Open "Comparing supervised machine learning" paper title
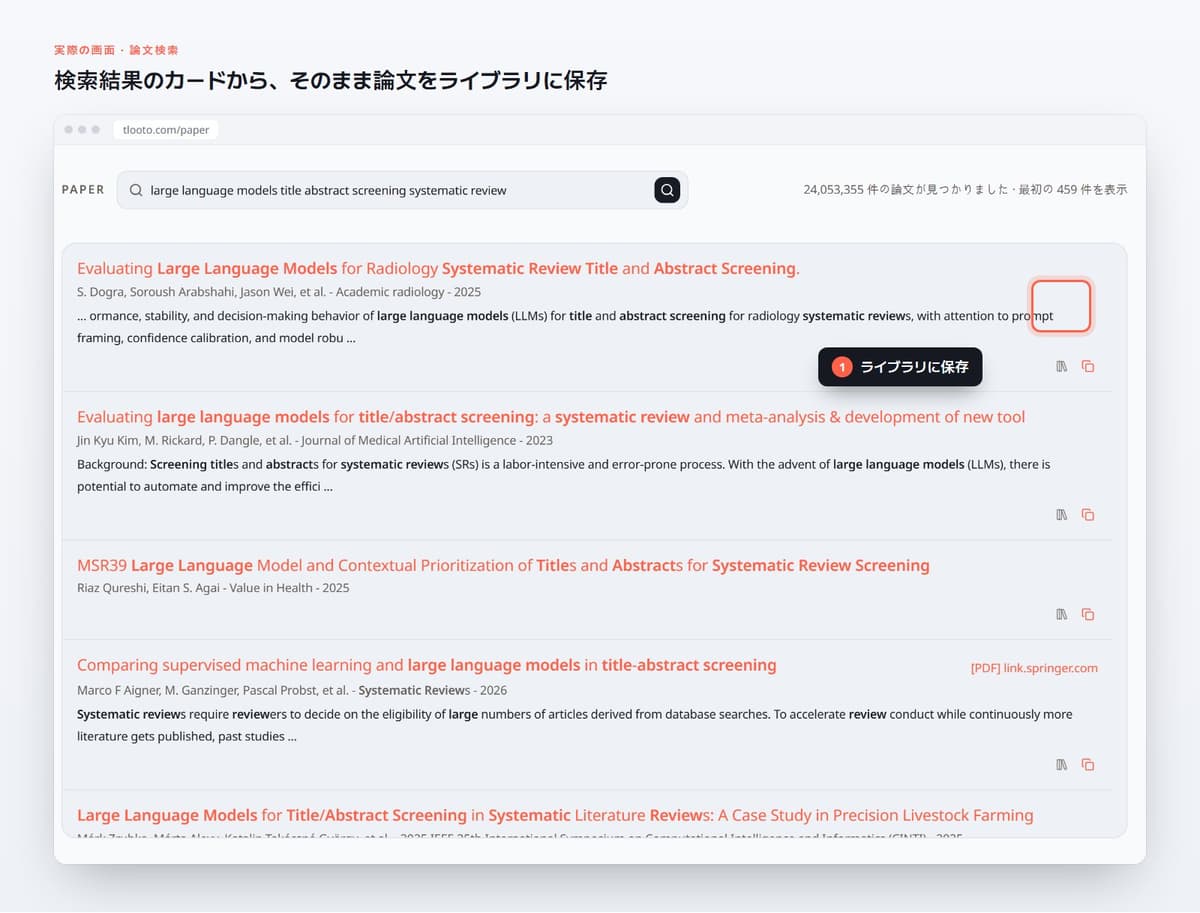The height and width of the screenshot is (913, 1200). click(427, 665)
